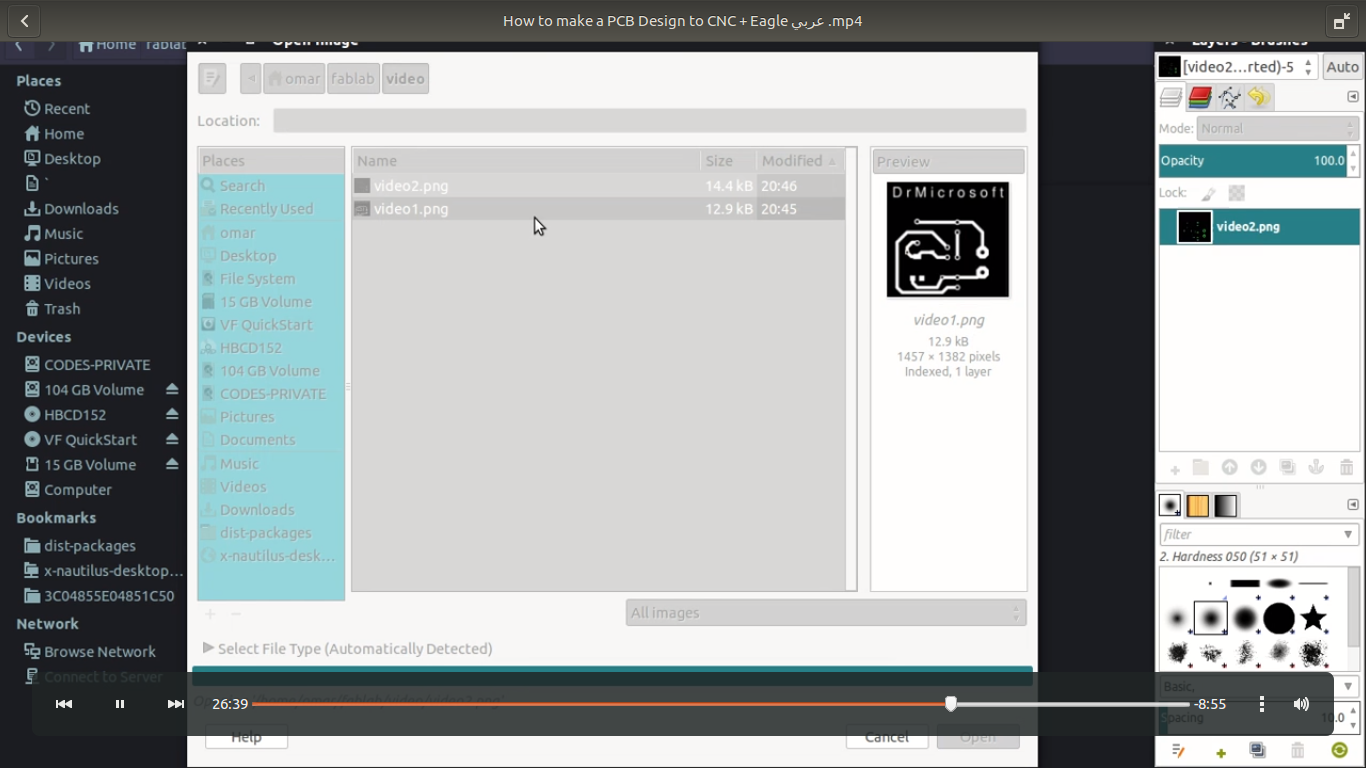Toggle the type-a-file-name button in Open Image
This screenshot has height=768, width=1366.
pyautogui.click(x=212, y=78)
